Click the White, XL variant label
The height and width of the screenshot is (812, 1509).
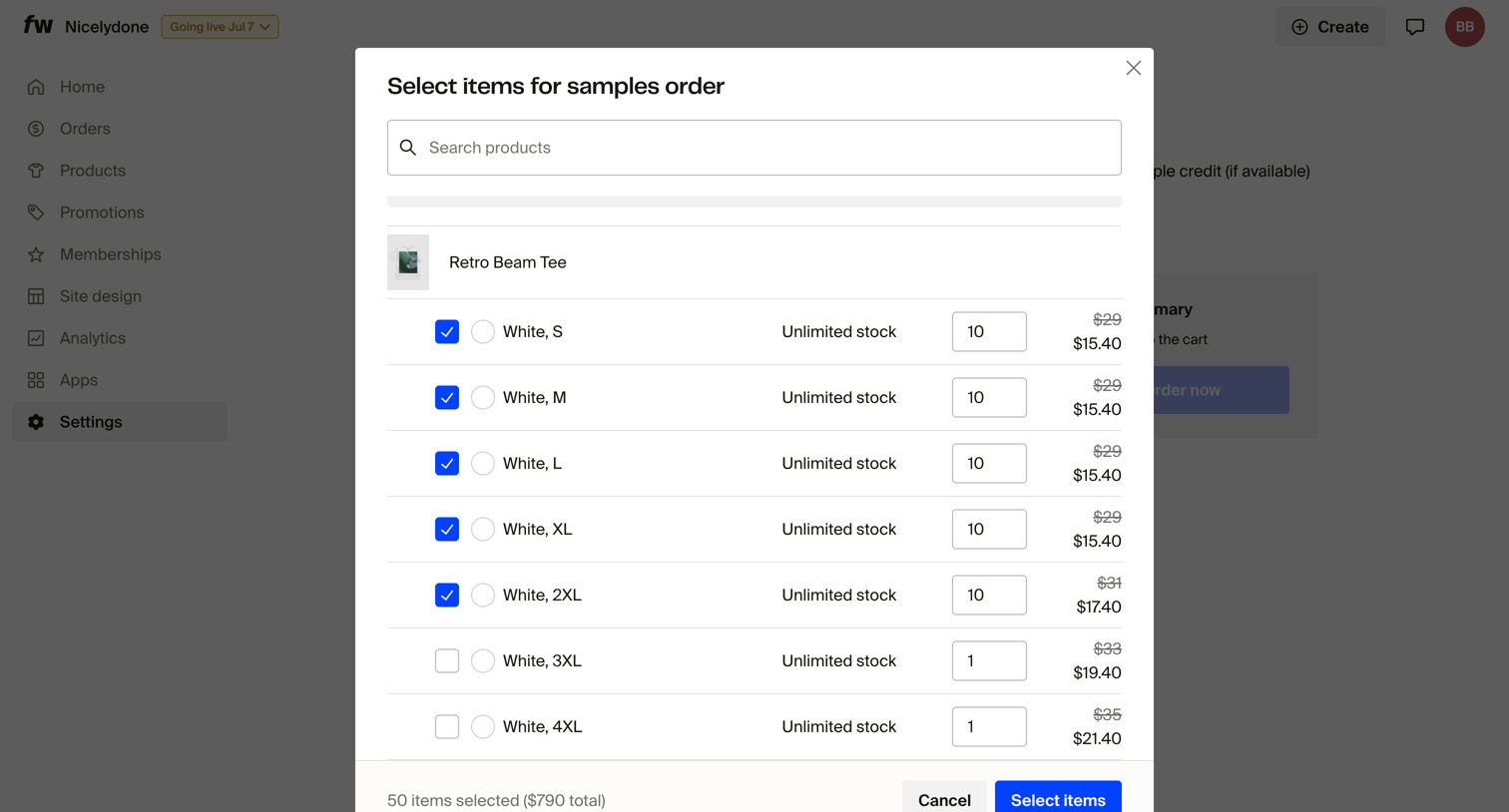(538, 529)
